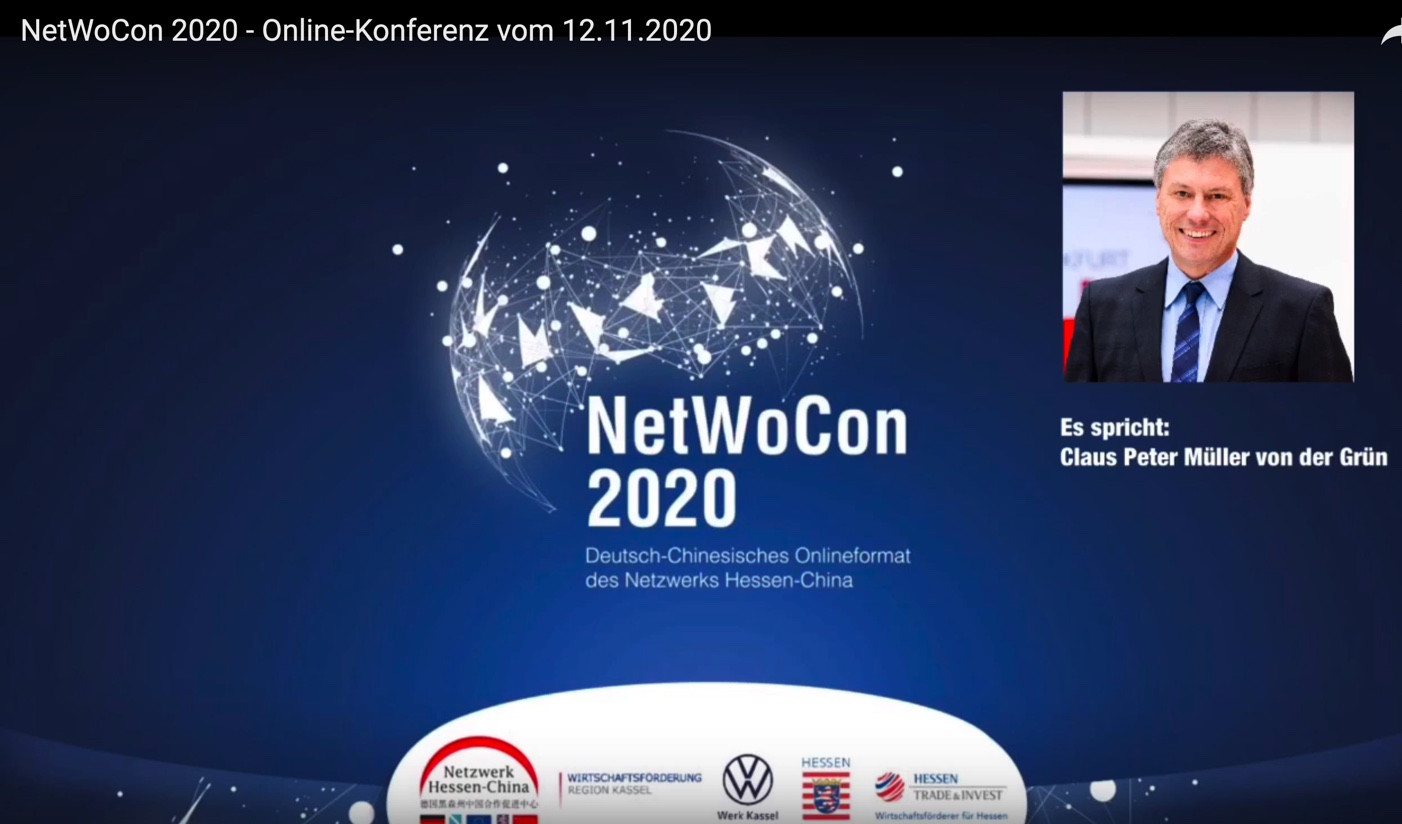Click the Volkswagen VW logo
Viewport: 1402px width, 824px height.
(748, 780)
